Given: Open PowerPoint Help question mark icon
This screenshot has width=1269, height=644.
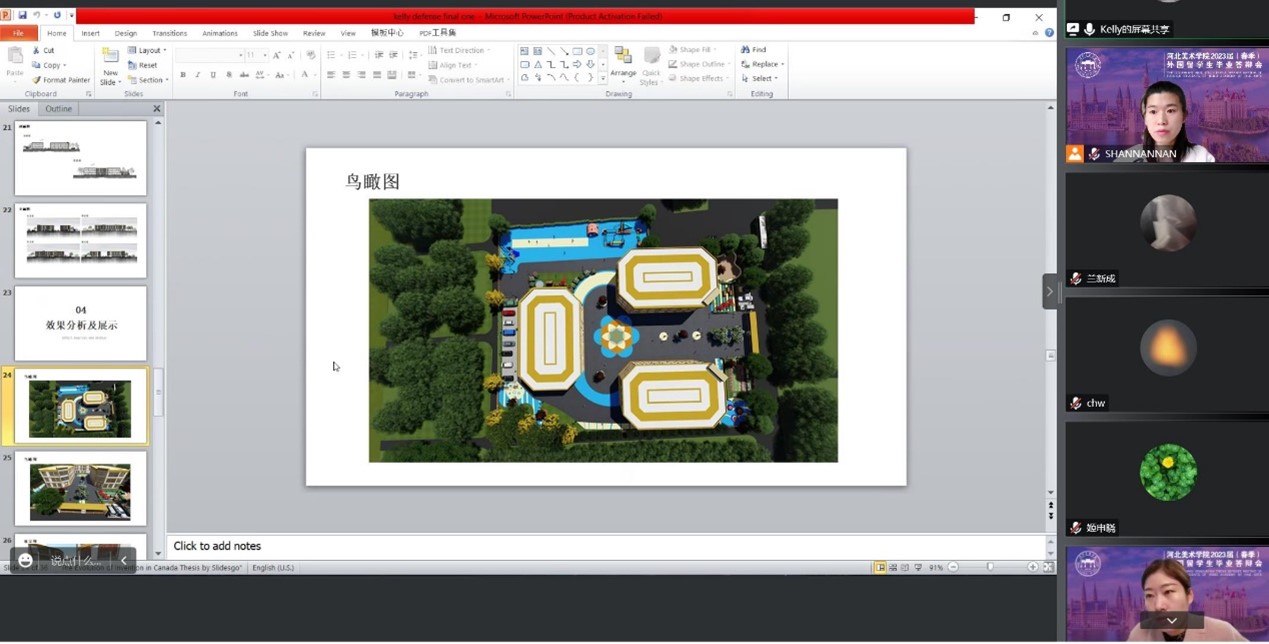Looking at the screenshot, I should 1049,33.
